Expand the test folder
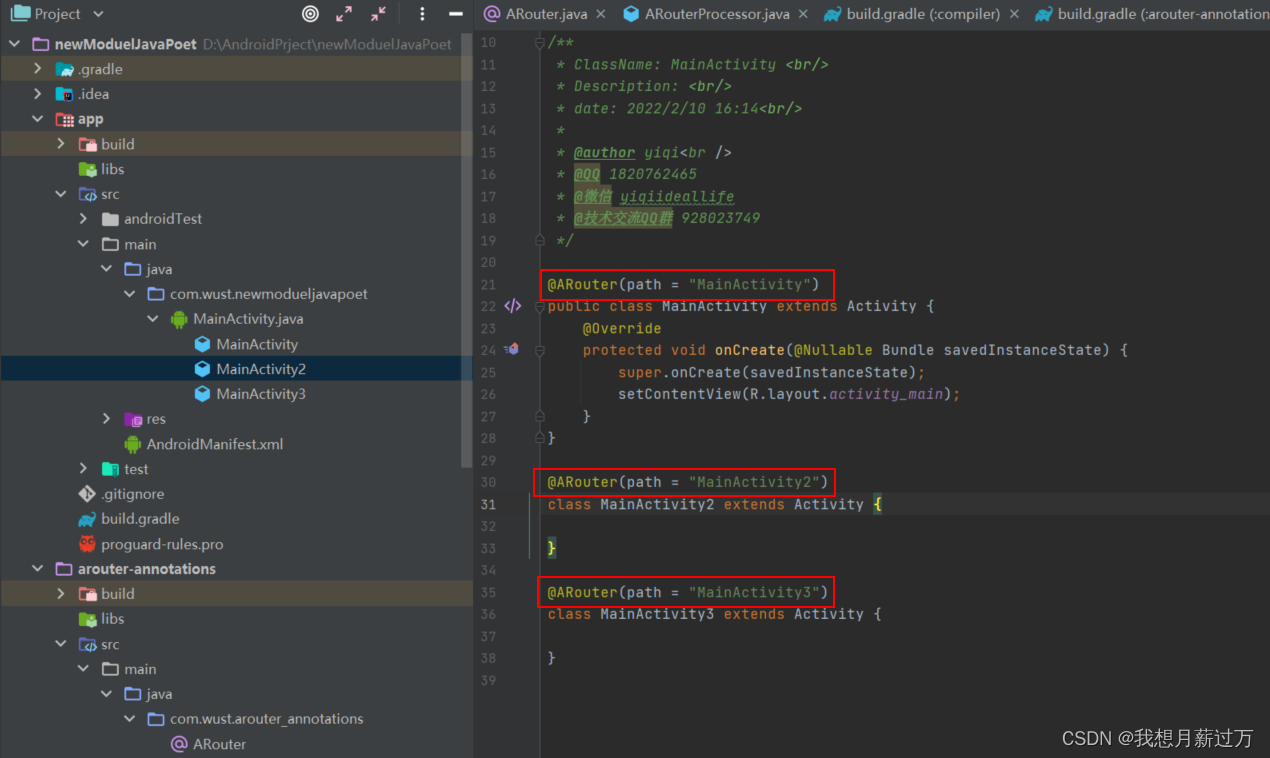 (84, 468)
